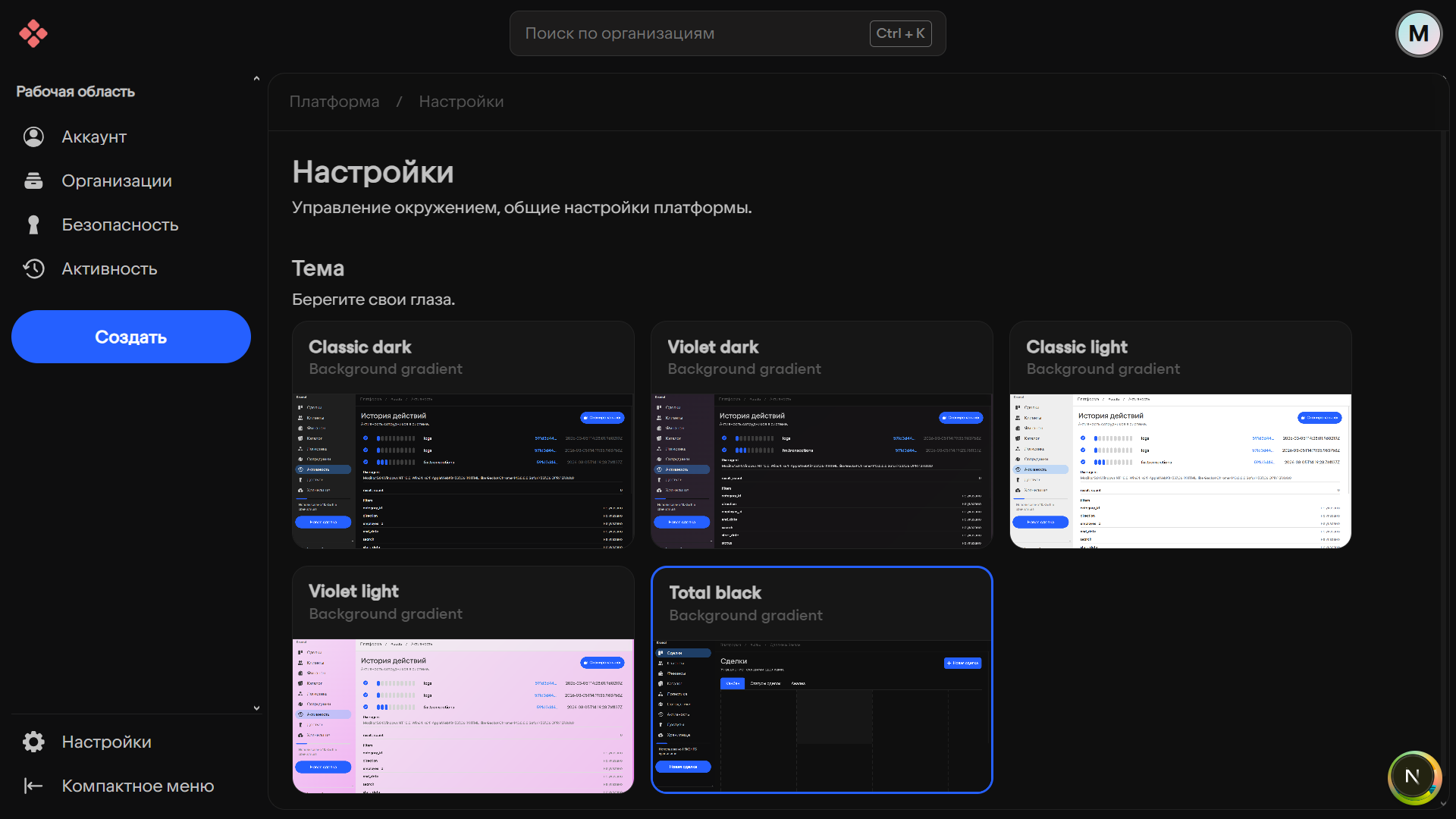Pick the Violet light theme preview thumbnail
Screen dimensions: 1456x819
point(463,716)
